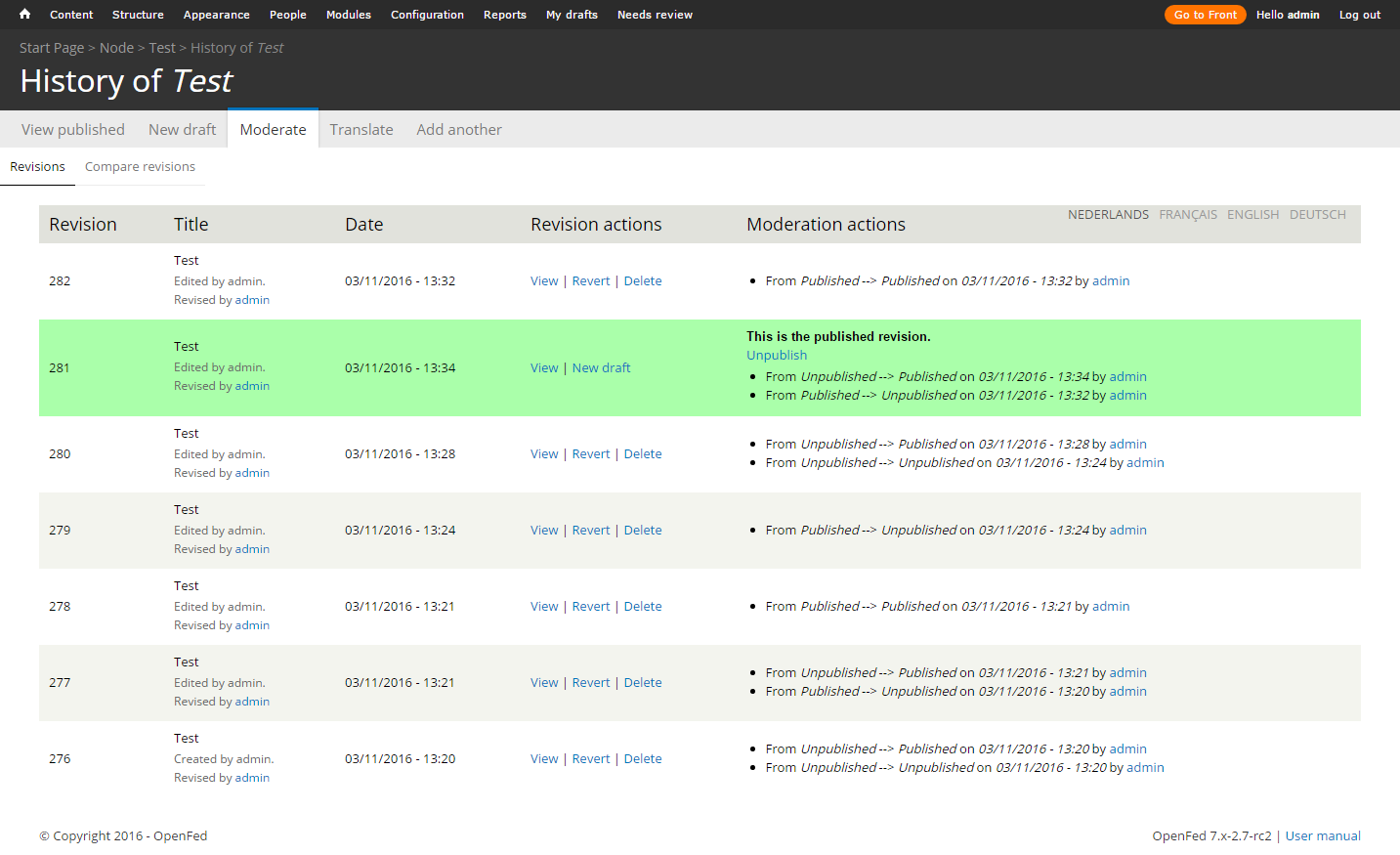Viewport: 1400px width, 855px height.
Task: Open the People menu
Action: tap(288, 15)
